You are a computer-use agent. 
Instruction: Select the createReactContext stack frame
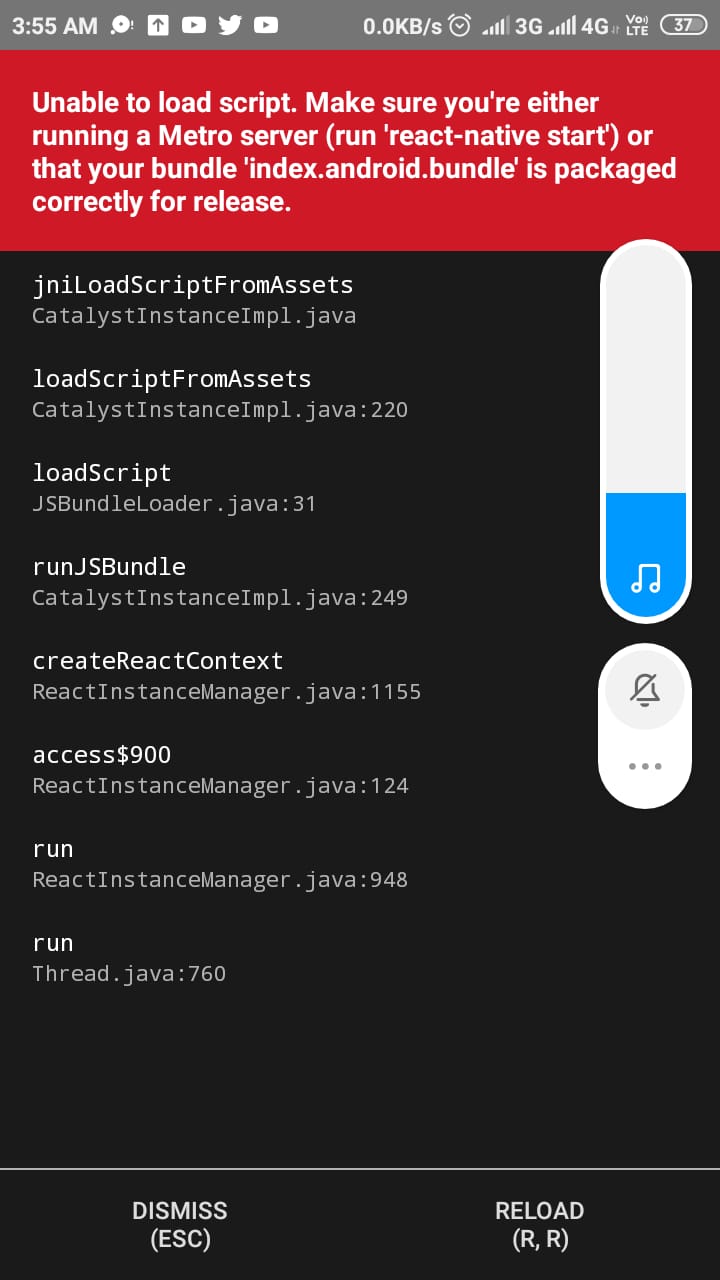coord(200,673)
